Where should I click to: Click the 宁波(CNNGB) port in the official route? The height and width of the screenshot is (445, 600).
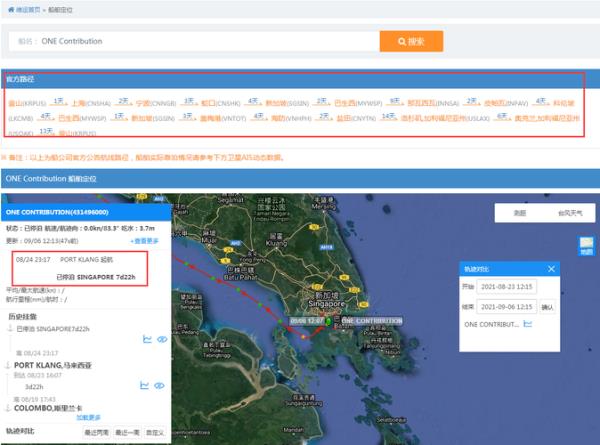pyautogui.click(x=156, y=103)
